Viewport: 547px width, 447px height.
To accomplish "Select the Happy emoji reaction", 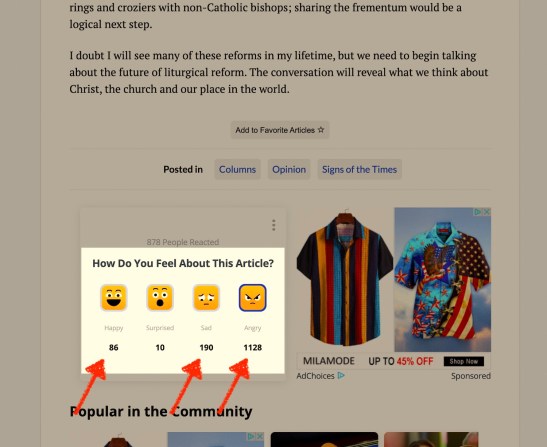I will [113, 297].
